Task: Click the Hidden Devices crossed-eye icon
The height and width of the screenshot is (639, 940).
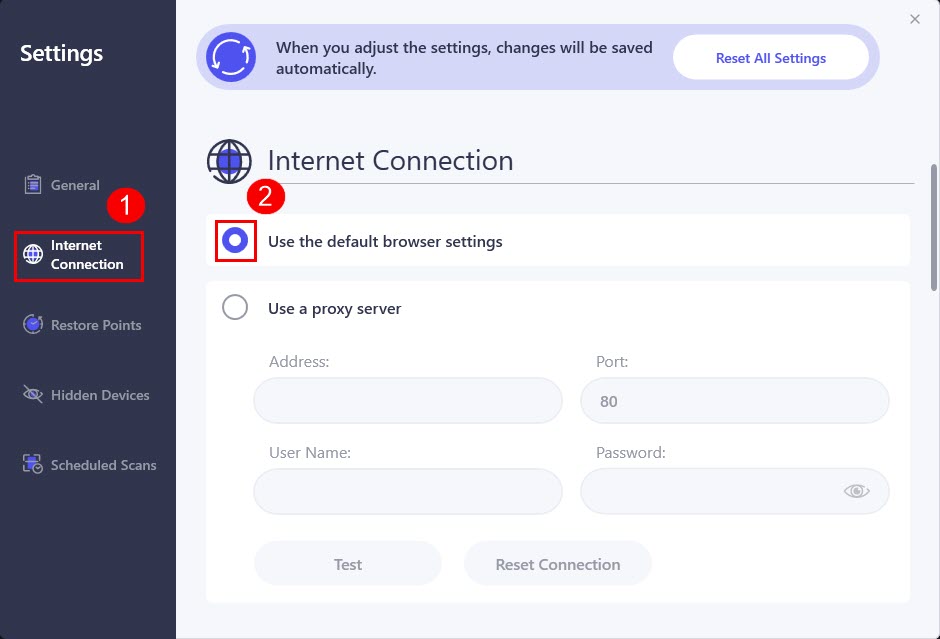Action: 33,394
